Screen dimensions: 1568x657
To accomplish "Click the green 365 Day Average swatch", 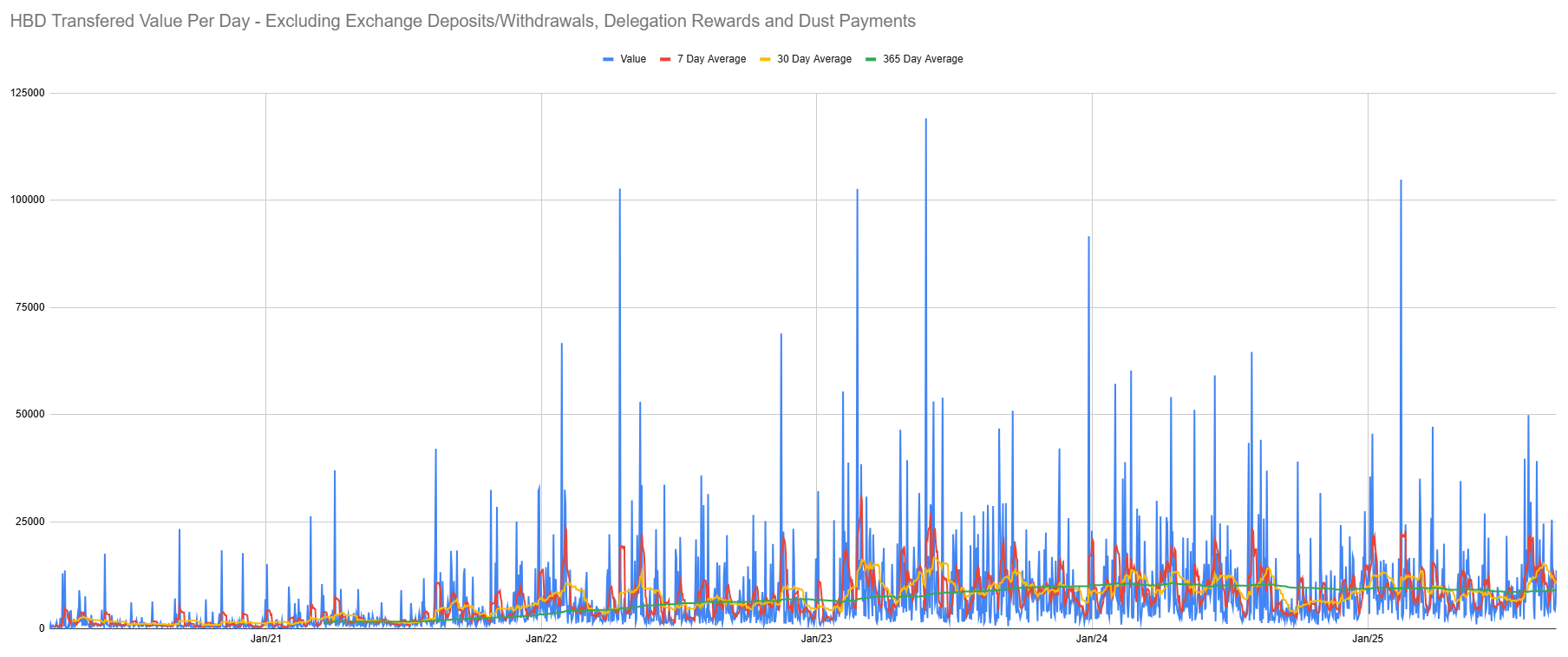I will click(x=871, y=59).
